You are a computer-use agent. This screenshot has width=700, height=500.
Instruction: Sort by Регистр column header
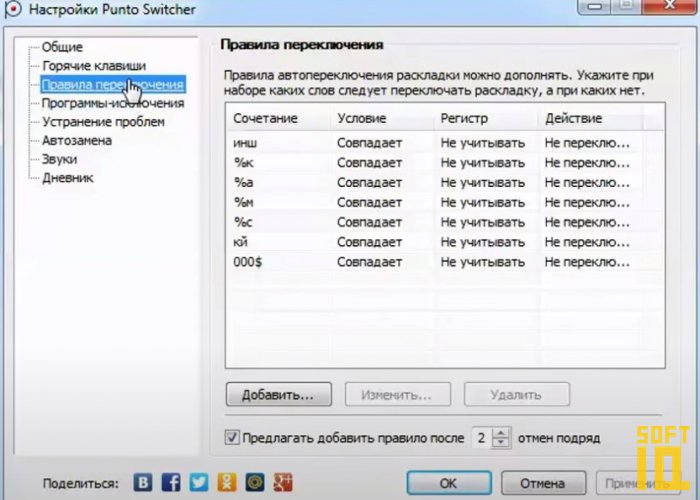pos(486,118)
